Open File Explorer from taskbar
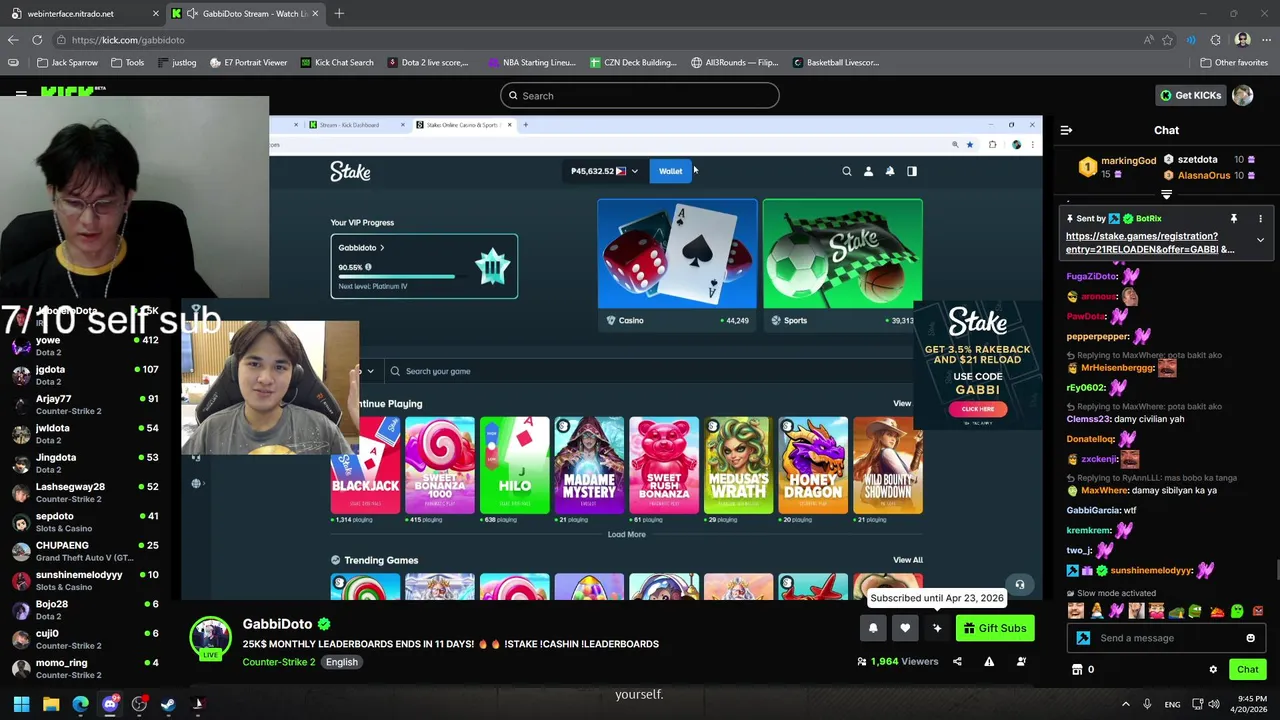The width and height of the screenshot is (1280, 720). point(51,704)
